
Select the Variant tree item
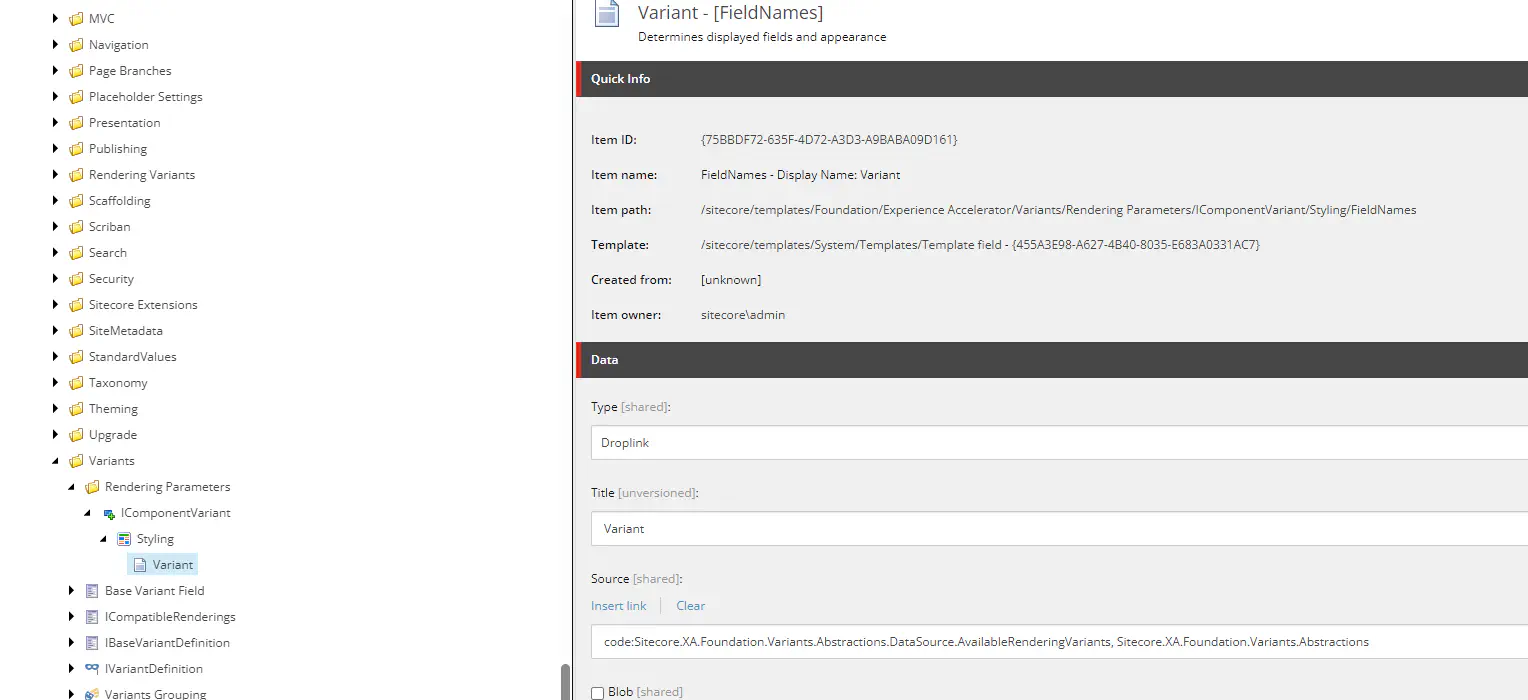[163, 565]
